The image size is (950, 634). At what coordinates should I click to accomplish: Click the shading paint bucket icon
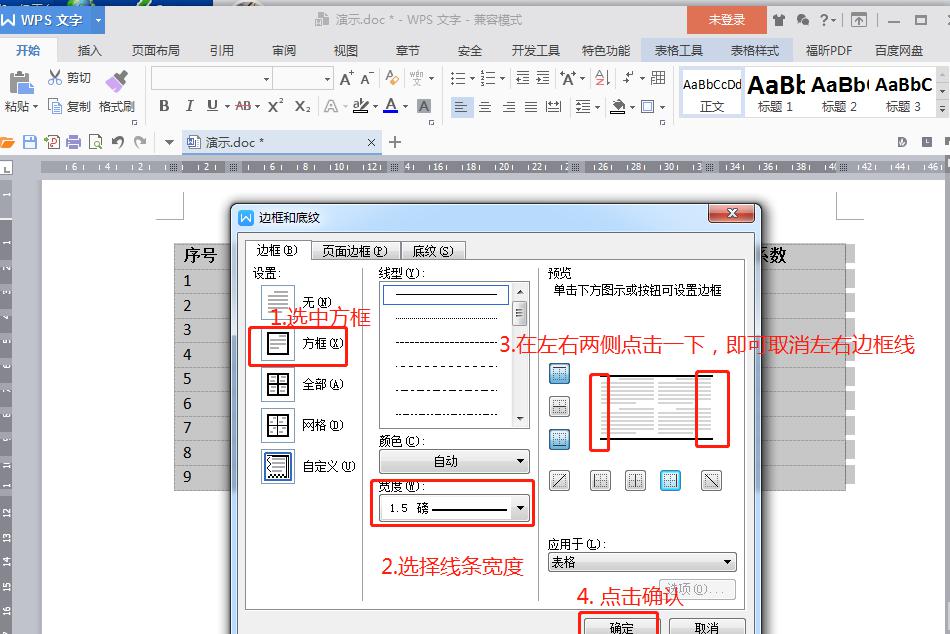[618, 107]
